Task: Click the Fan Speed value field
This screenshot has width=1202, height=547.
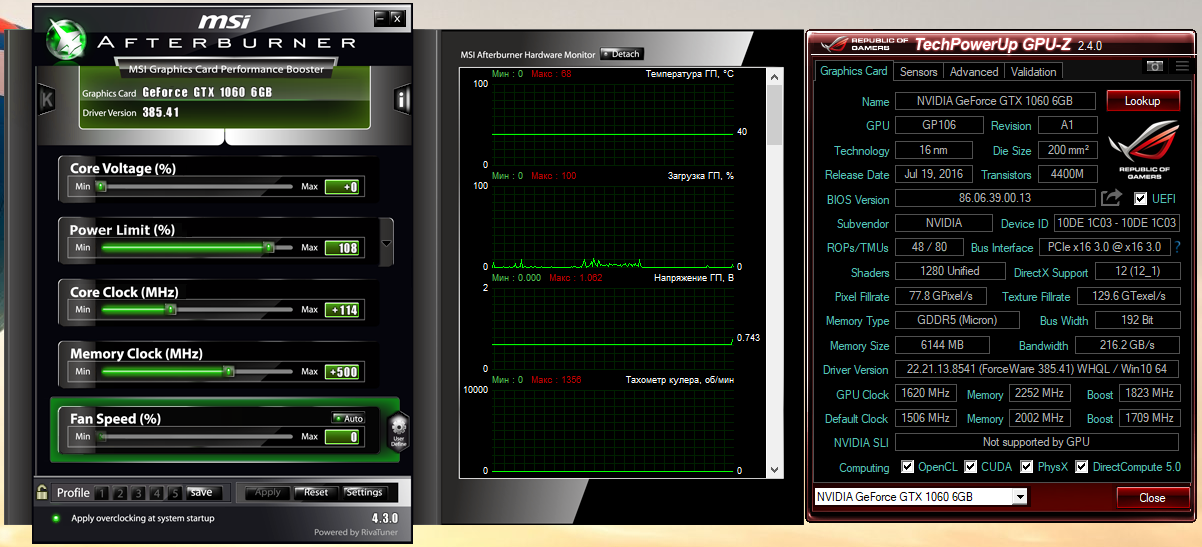Action: click(342, 436)
